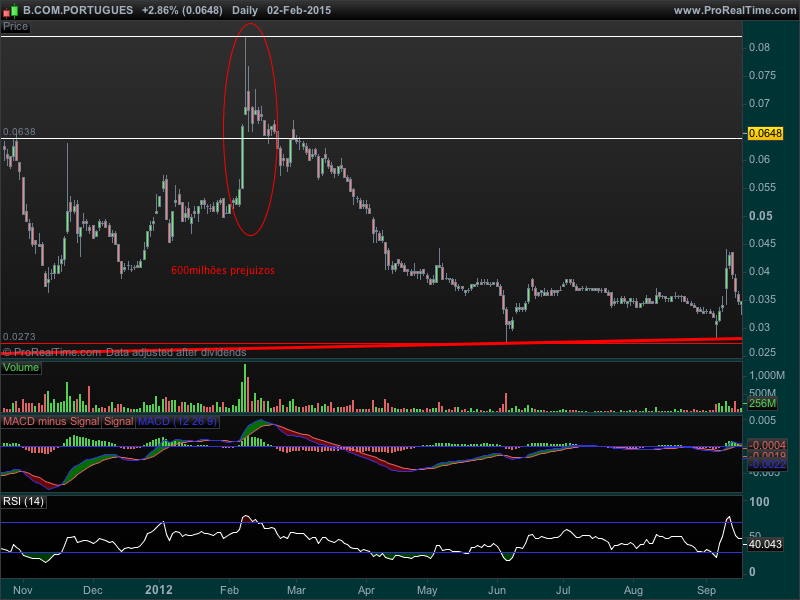Click the Jul time axis label
This screenshot has height=600, width=800.
click(x=563, y=590)
